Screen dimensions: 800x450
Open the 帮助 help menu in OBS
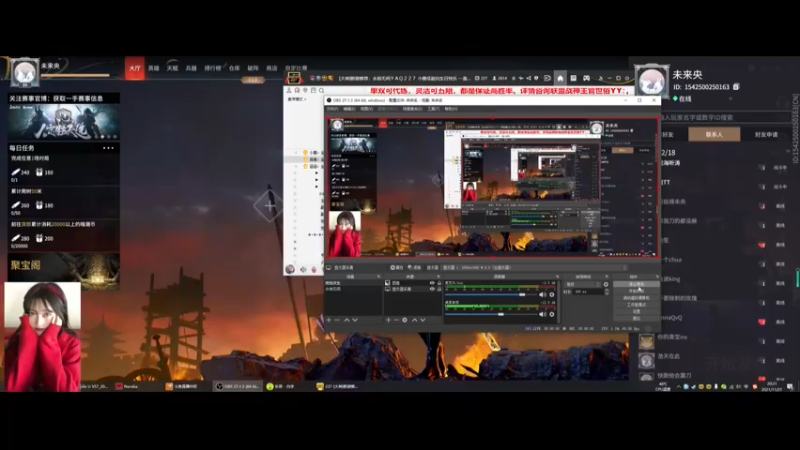tap(451, 109)
